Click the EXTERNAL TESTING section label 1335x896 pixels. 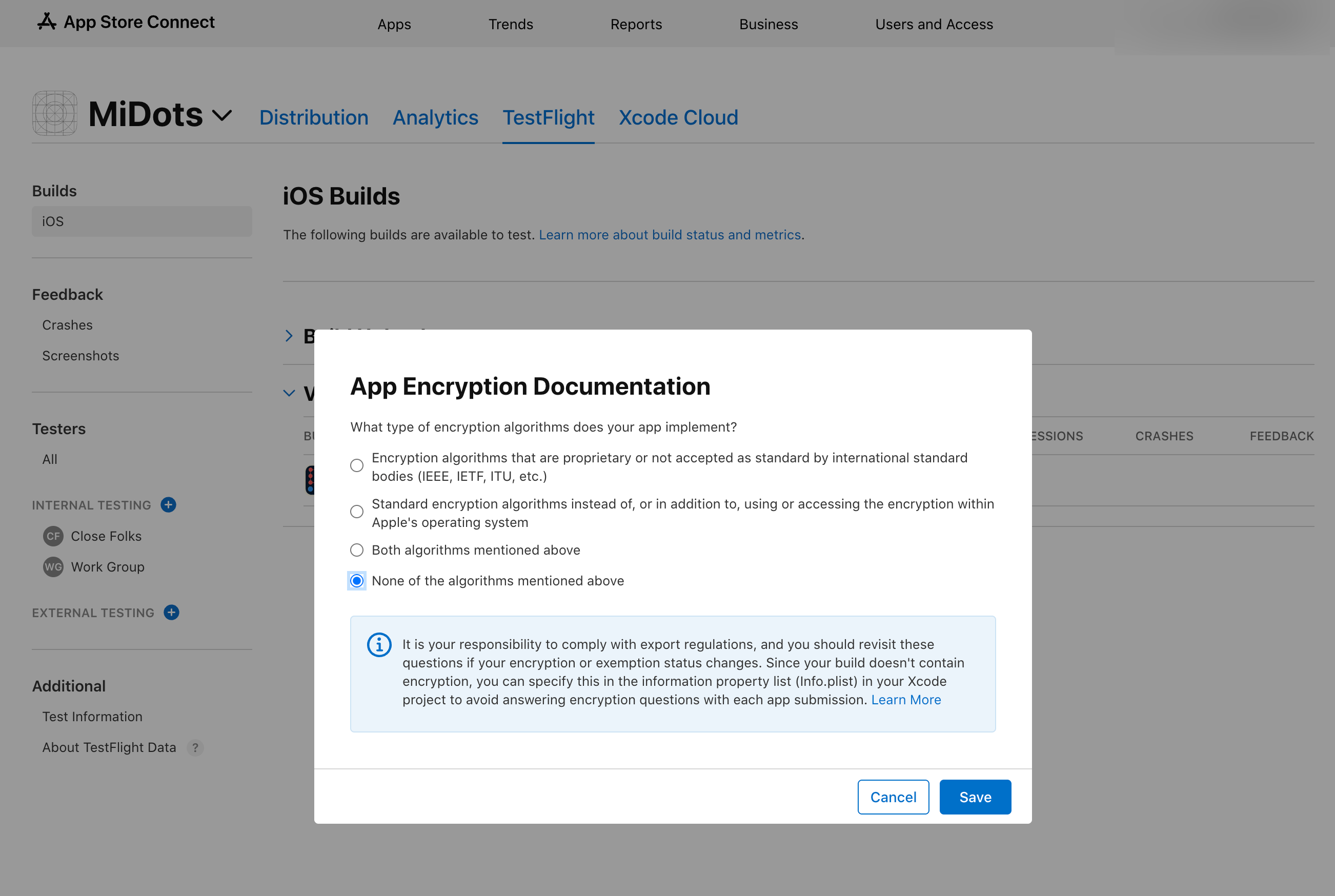[93, 613]
